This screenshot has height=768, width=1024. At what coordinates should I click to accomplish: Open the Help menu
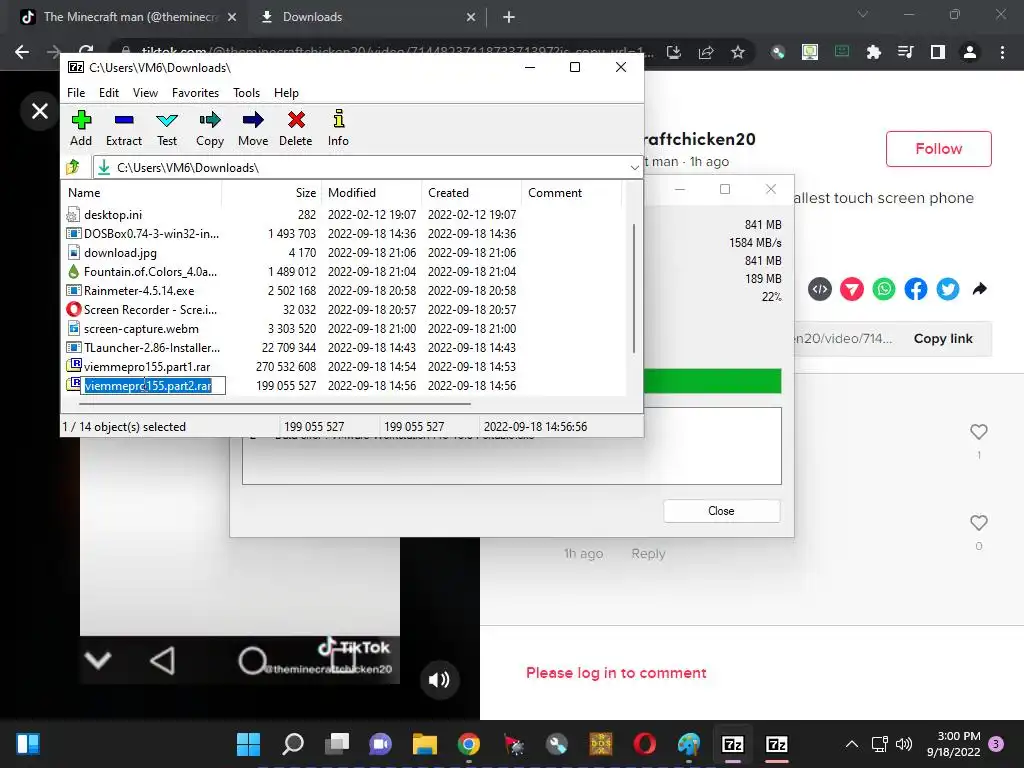click(286, 93)
